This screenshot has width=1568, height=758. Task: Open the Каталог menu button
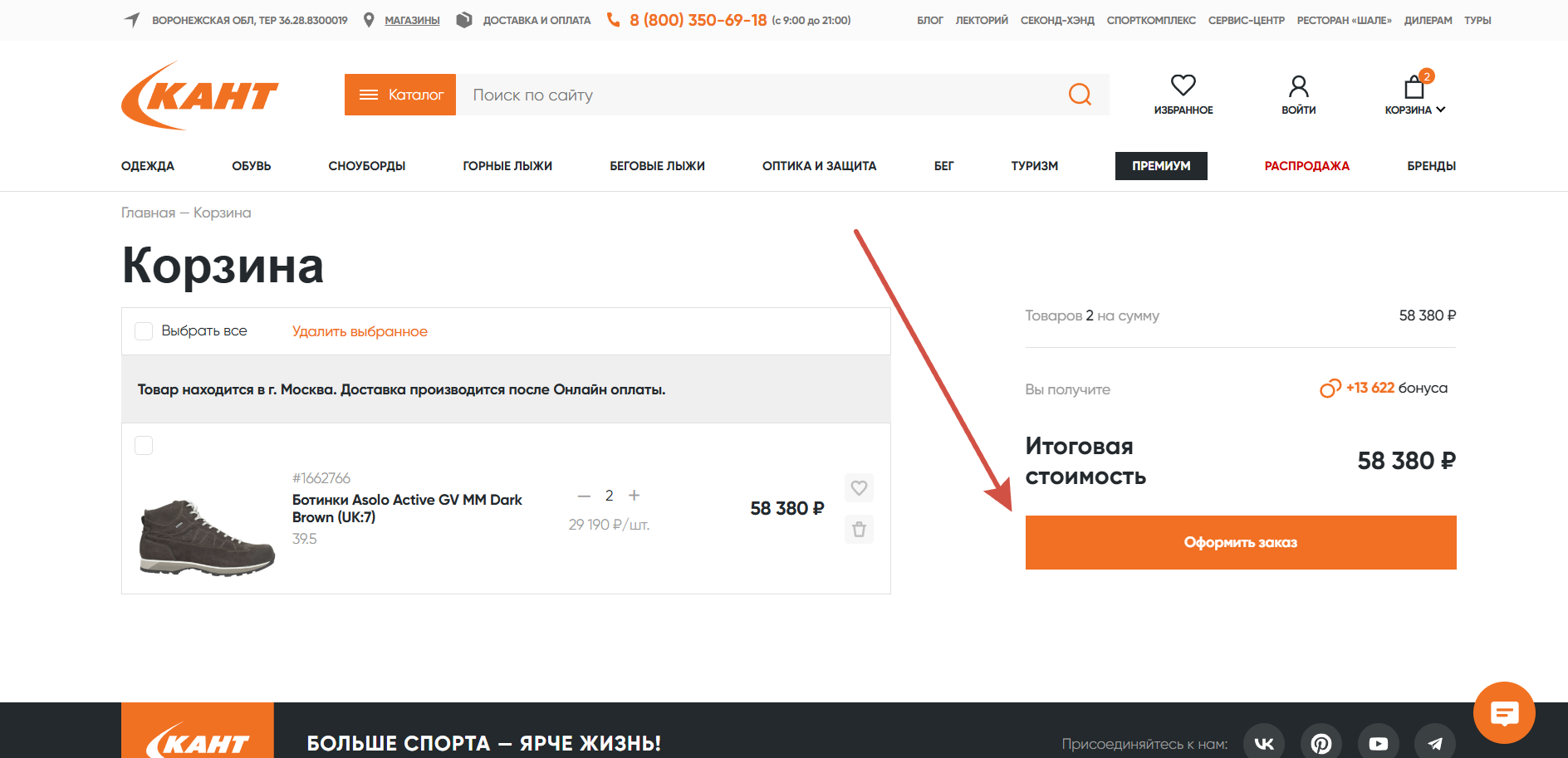tap(400, 95)
